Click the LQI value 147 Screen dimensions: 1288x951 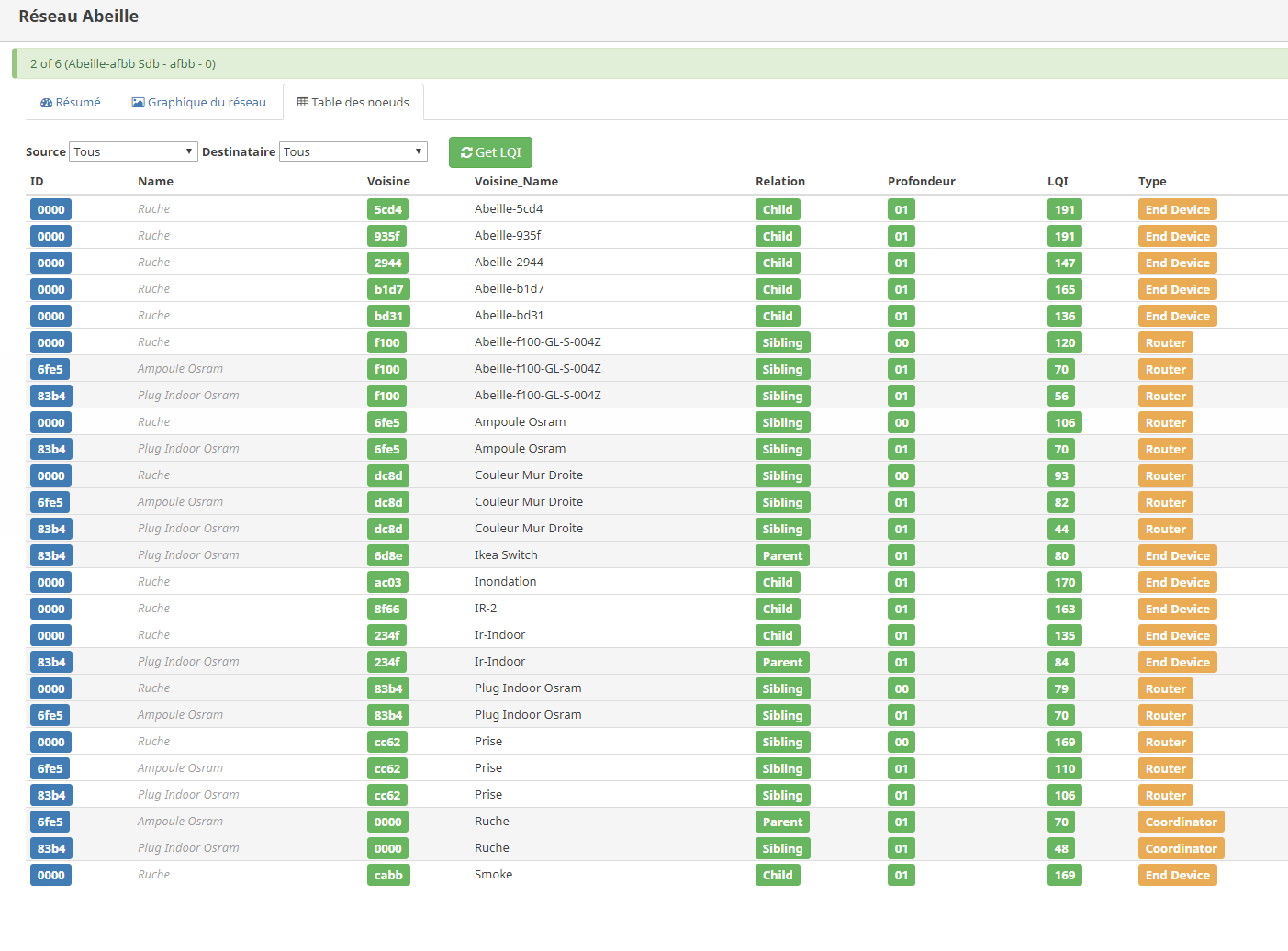click(1065, 263)
